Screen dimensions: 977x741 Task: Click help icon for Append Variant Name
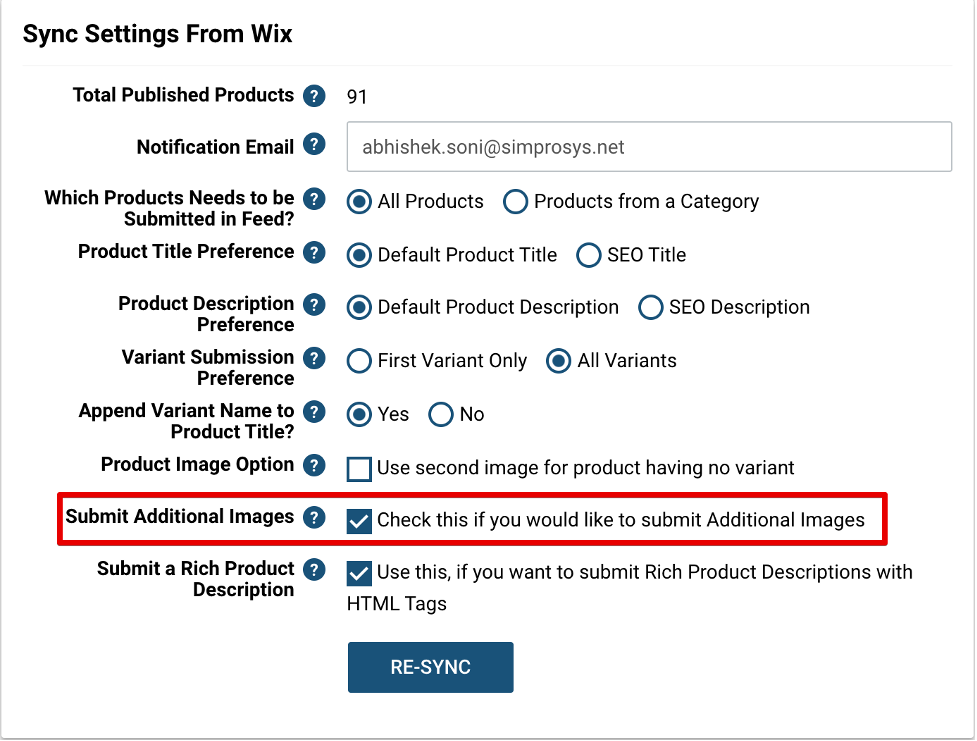(x=314, y=412)
